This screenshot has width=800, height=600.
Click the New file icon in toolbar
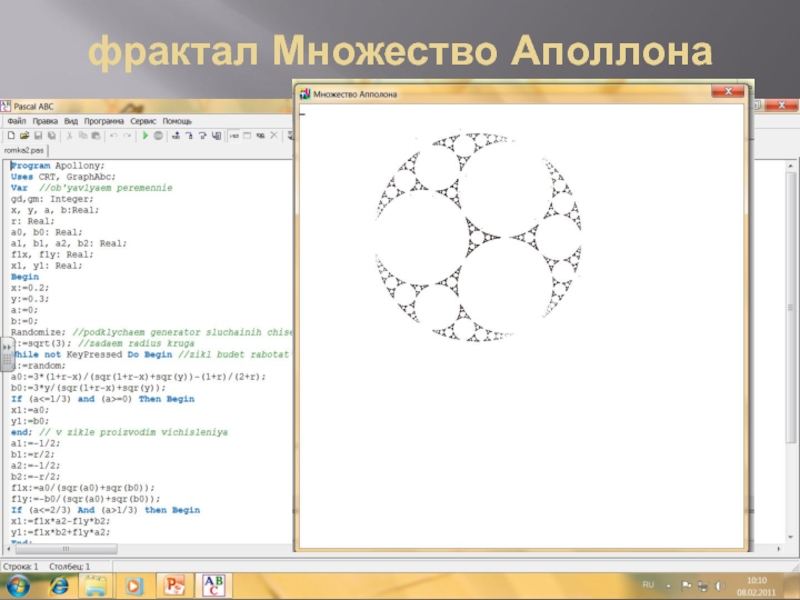(x=10, y=135)
